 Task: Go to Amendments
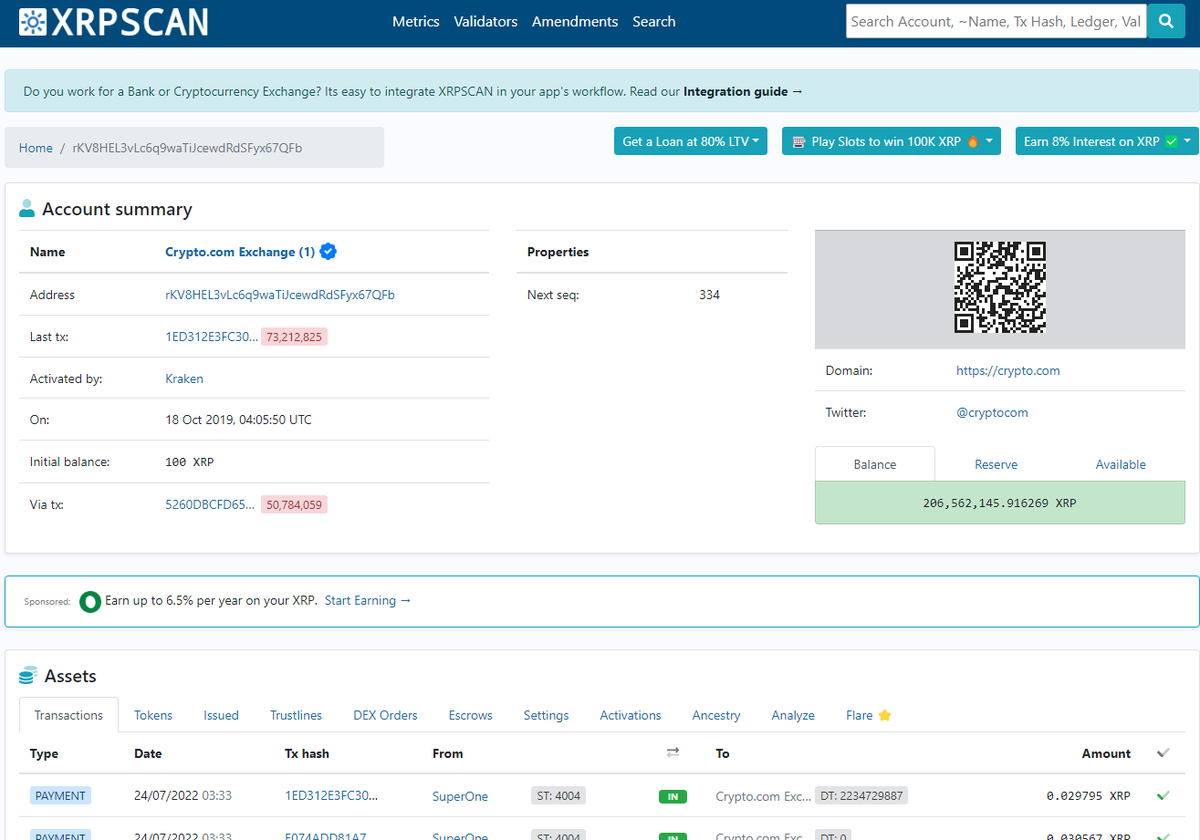coord(575,21)
